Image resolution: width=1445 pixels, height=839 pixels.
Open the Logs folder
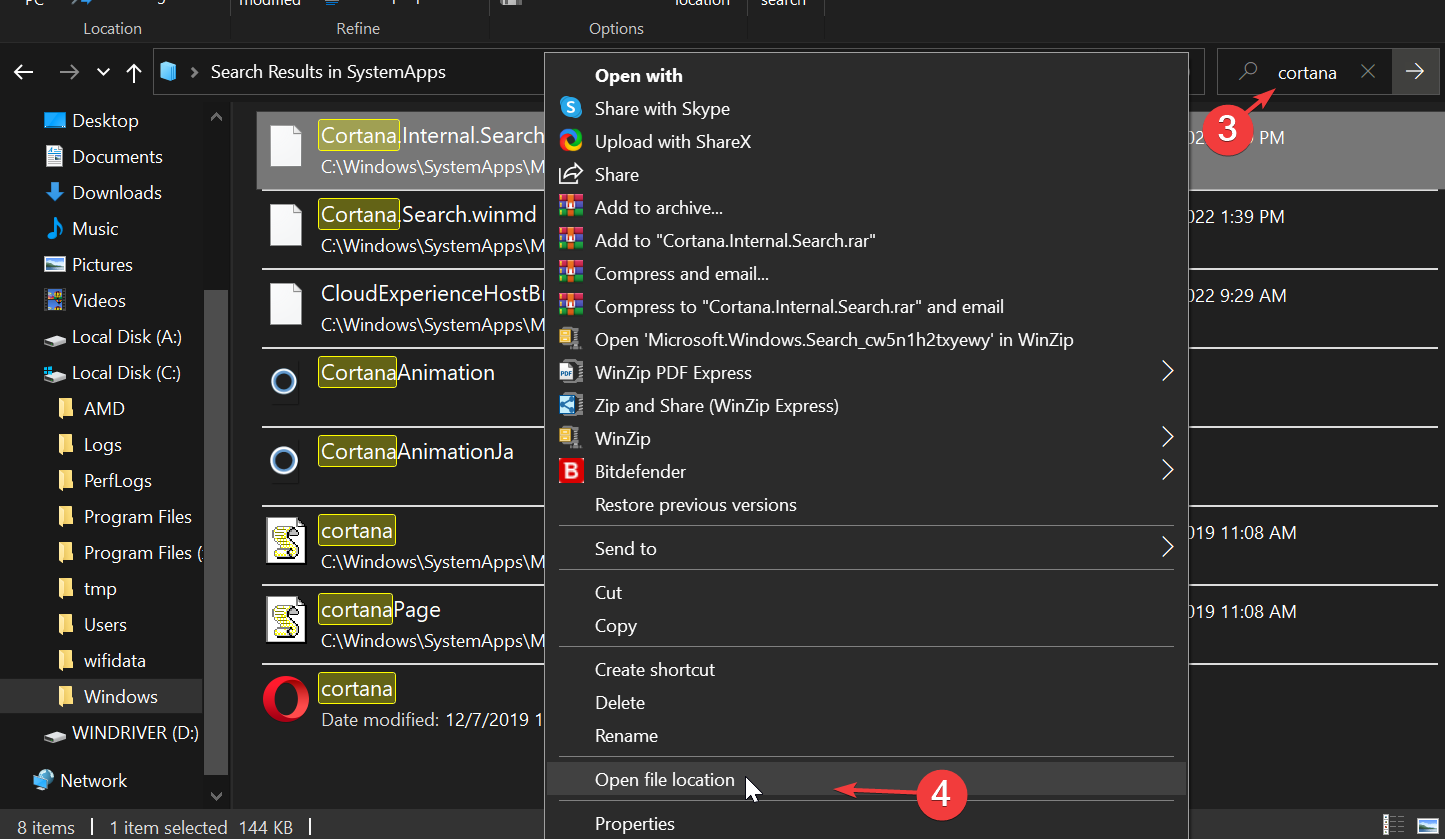[103, 444]
